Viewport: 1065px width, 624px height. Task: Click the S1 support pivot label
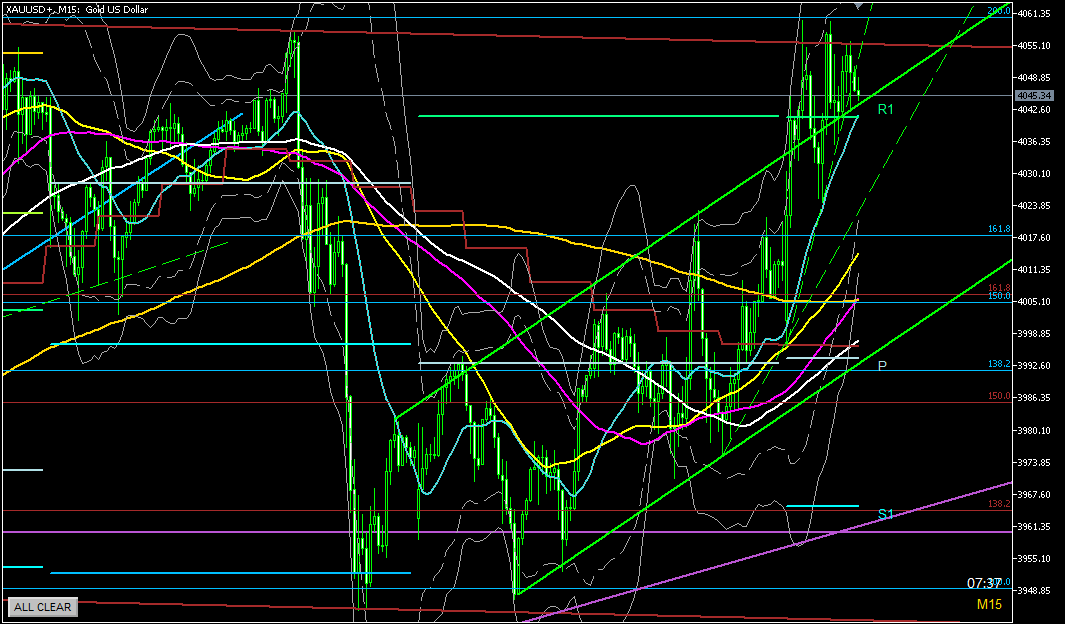[x=885, y=514]
